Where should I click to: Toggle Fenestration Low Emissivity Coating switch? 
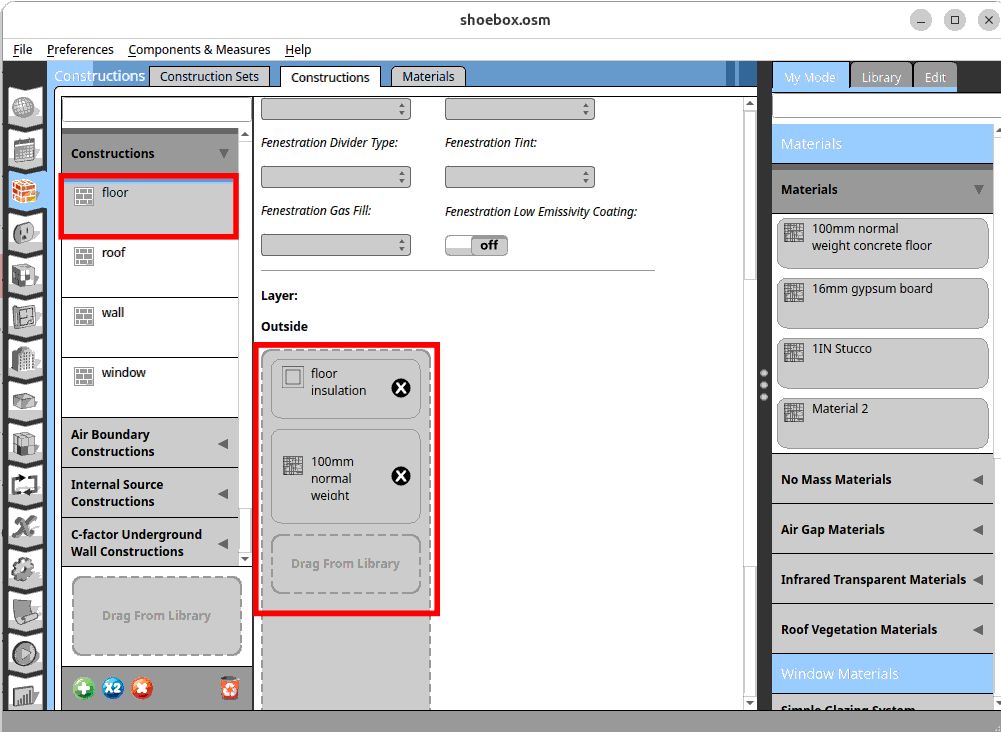[x=476, y=245]
